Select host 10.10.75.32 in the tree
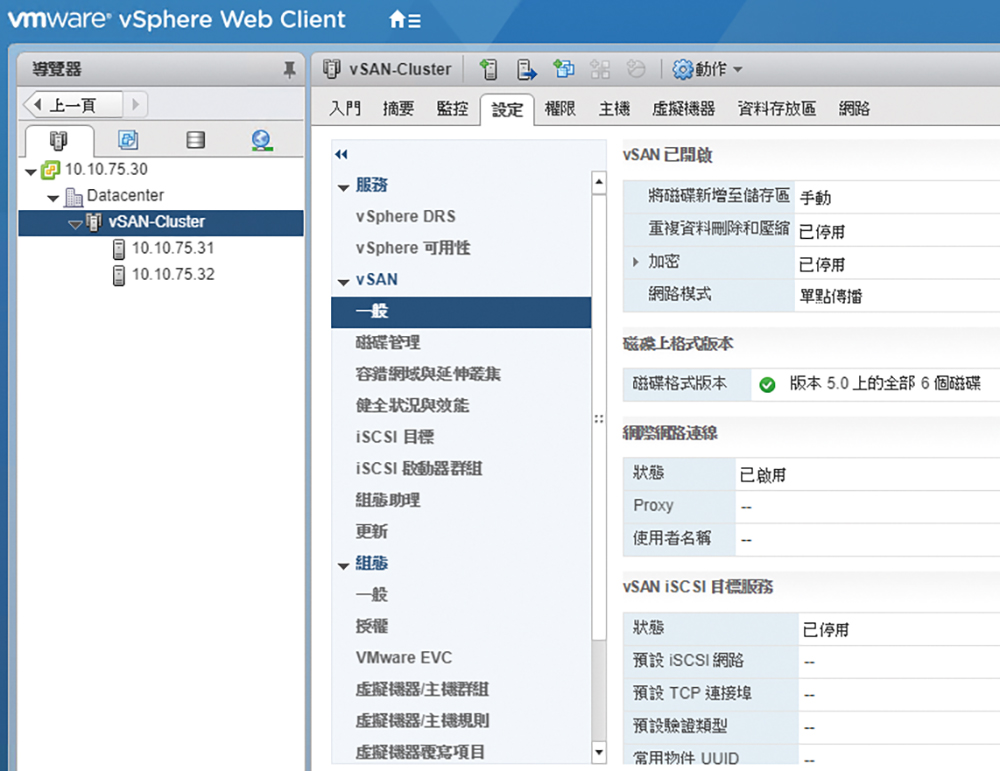The width and height of the screenshot is (1000, 771). [x=173, y=274]
